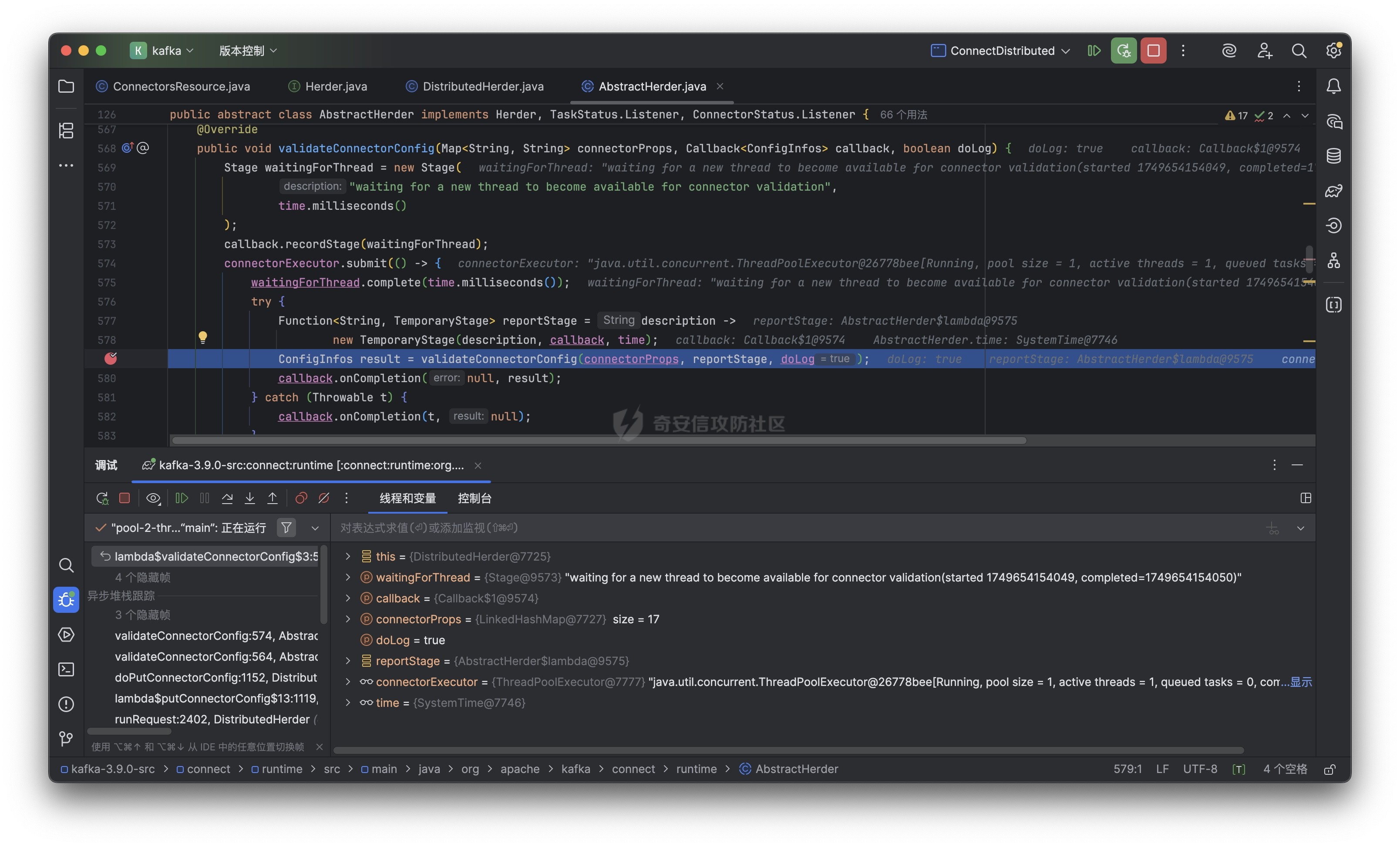
Task: Rerun debug ConnectDistributed green button
Action: pyautogui.click(x=1123, y=50)
